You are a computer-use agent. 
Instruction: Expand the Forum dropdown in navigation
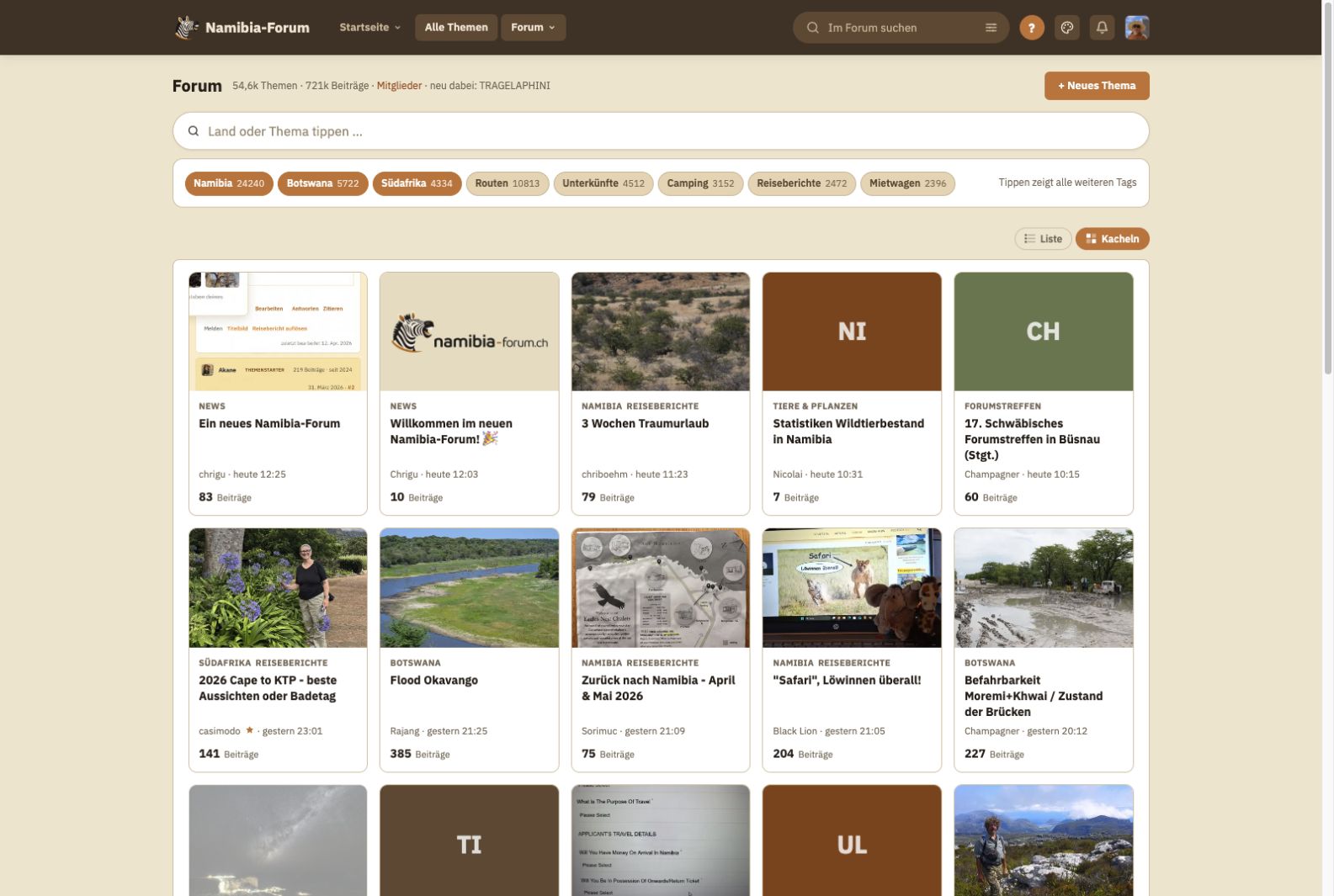pos(533,28)
